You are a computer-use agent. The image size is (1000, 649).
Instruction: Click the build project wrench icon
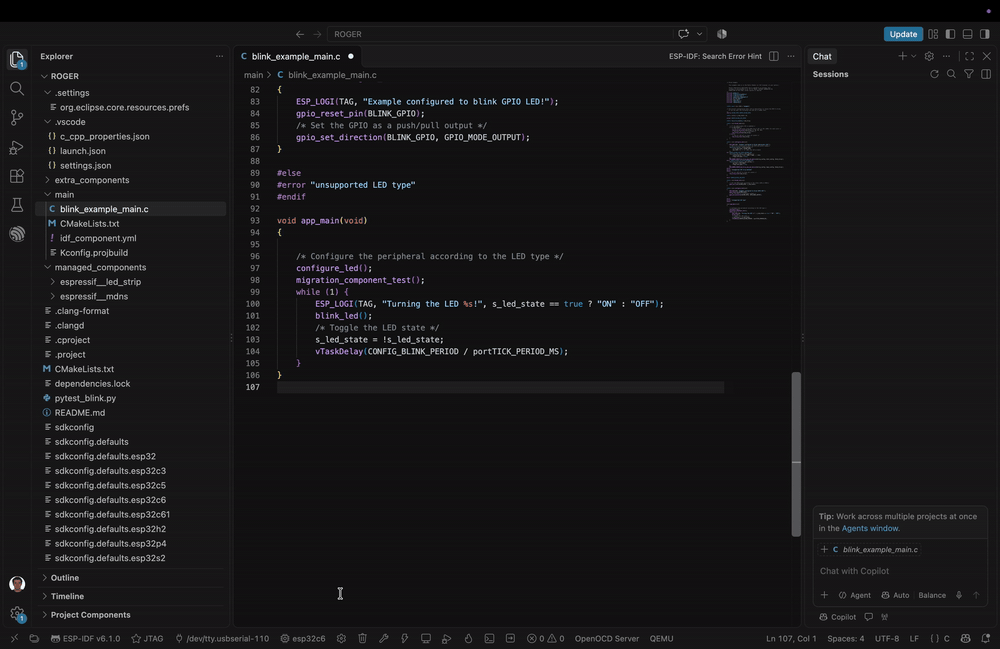click(383, 638)
